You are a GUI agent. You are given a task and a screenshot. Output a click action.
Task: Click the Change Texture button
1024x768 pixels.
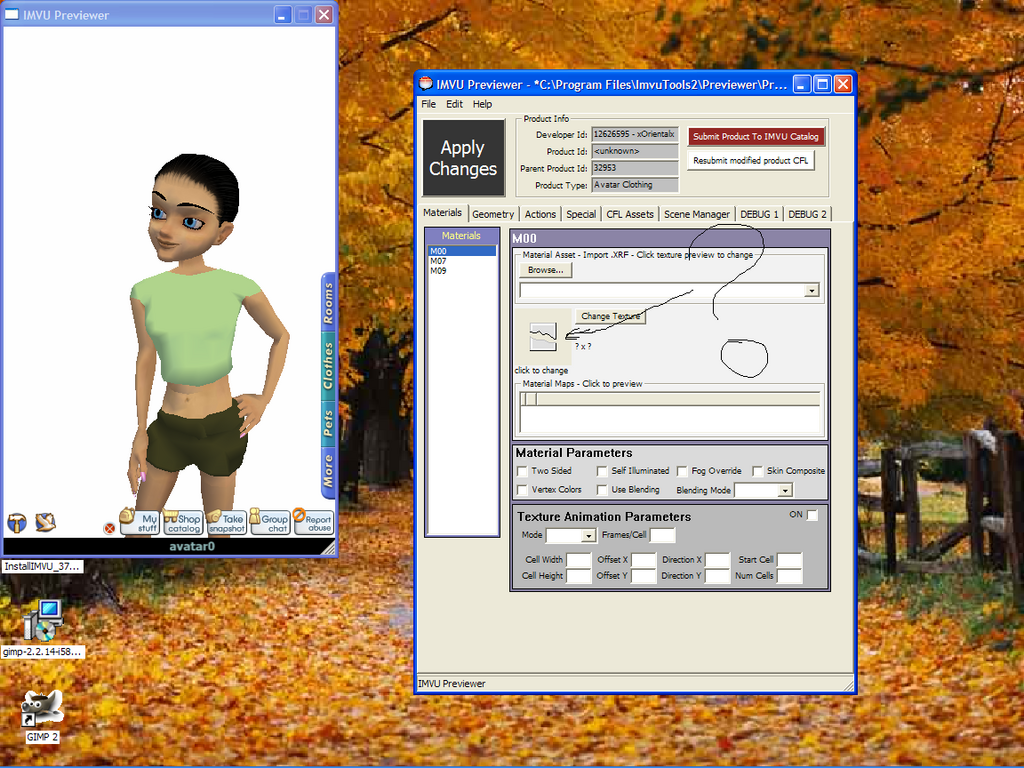(x=611, y=316)
